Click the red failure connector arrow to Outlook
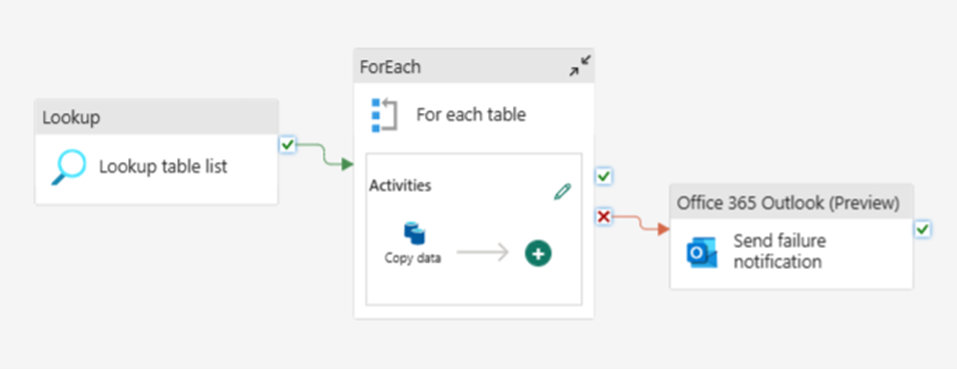This screenshot has width=957, height=369. coord(641,223)
